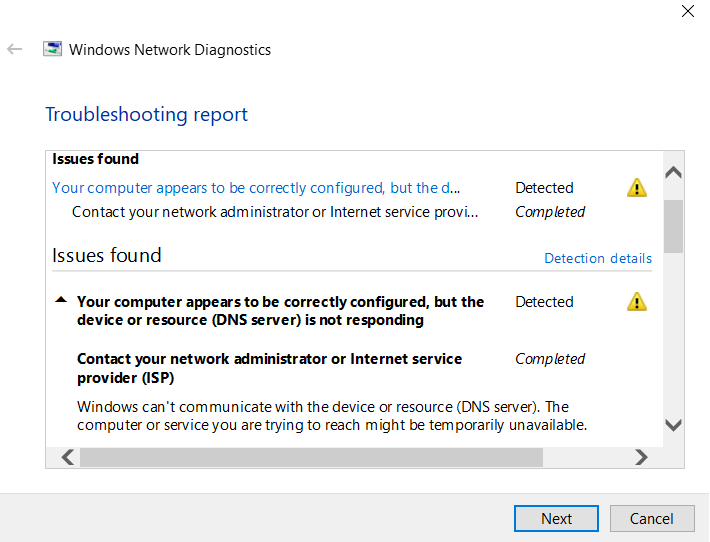710x542 pixels.
Task: Click 'Contact your network administrator' truncated summary row
Action: click(x=275, y=212)
